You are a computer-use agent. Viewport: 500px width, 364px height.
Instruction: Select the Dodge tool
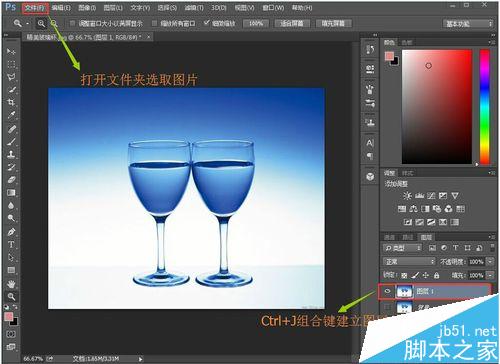click(x=11, y=218)
